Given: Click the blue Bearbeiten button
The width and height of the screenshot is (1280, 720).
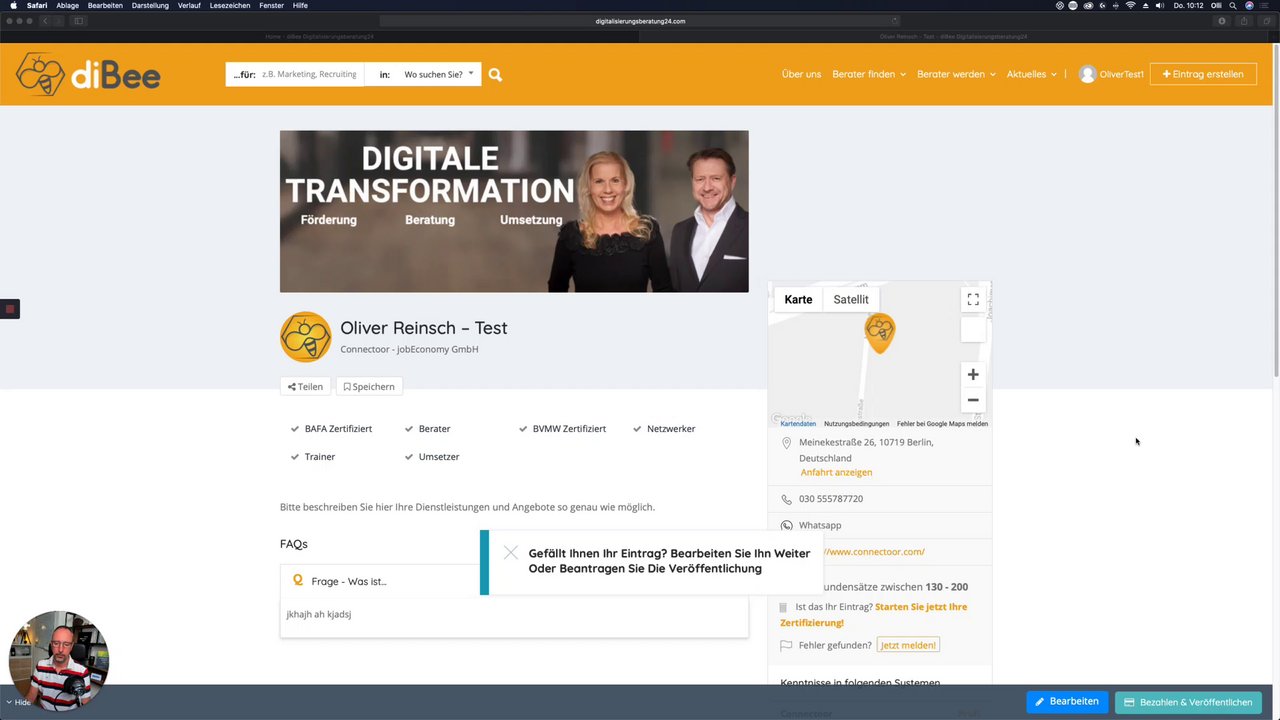Looking at the screenshot, I should click(1067, 702).
